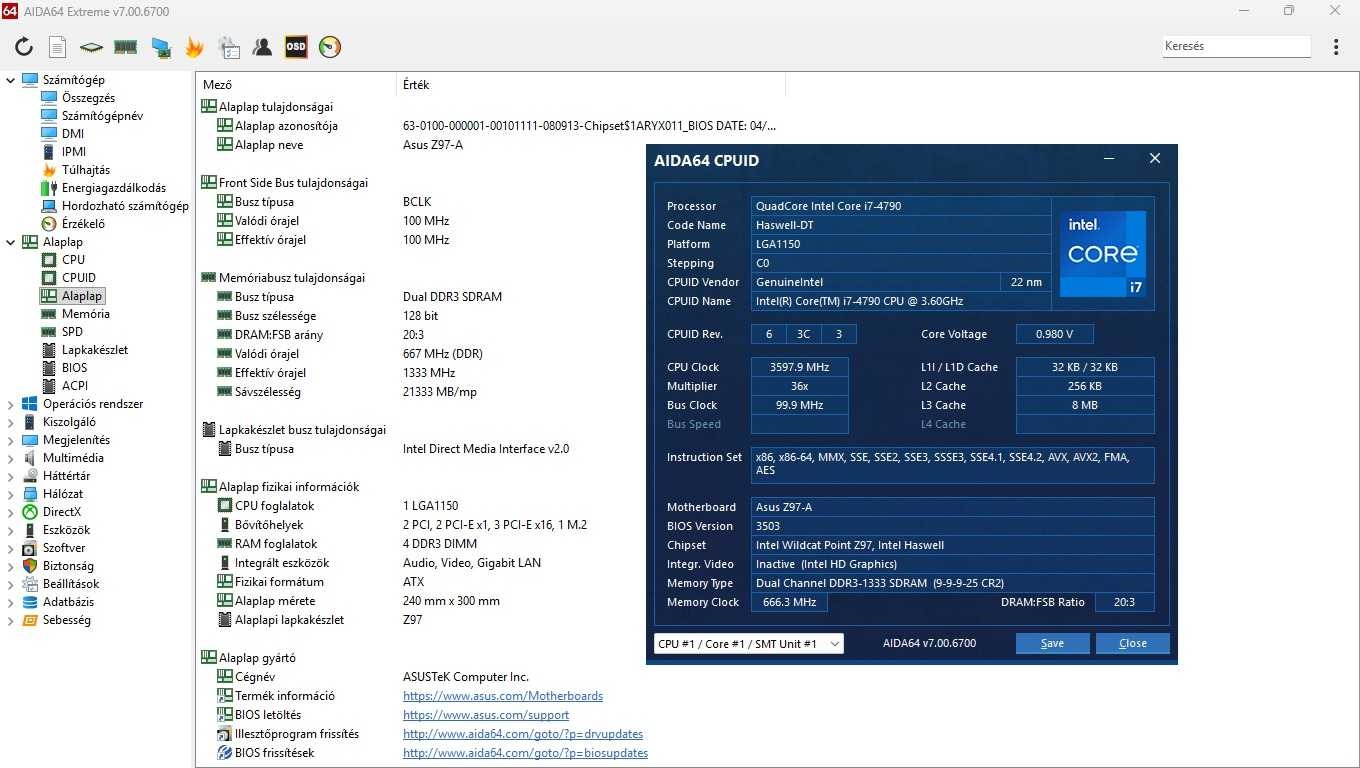Open asus.com support link

tap(486, 715)
